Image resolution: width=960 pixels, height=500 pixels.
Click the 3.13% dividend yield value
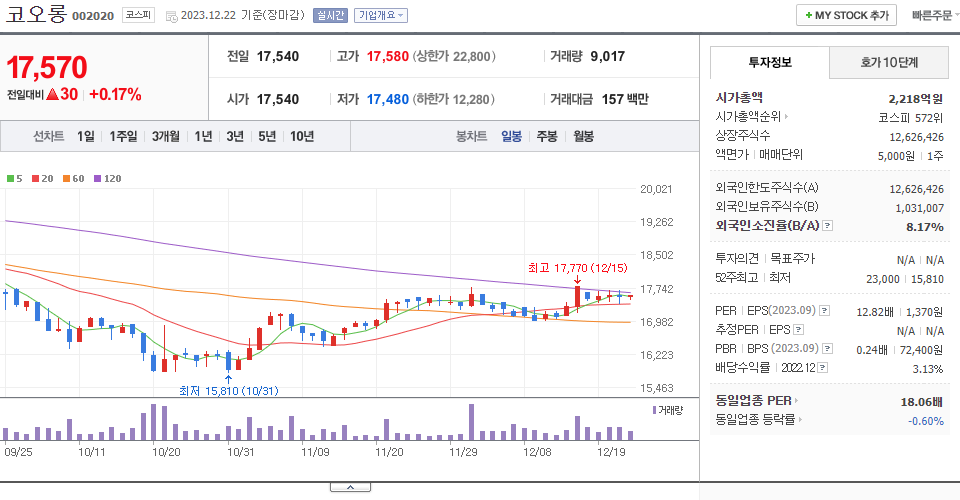[928, 369]
